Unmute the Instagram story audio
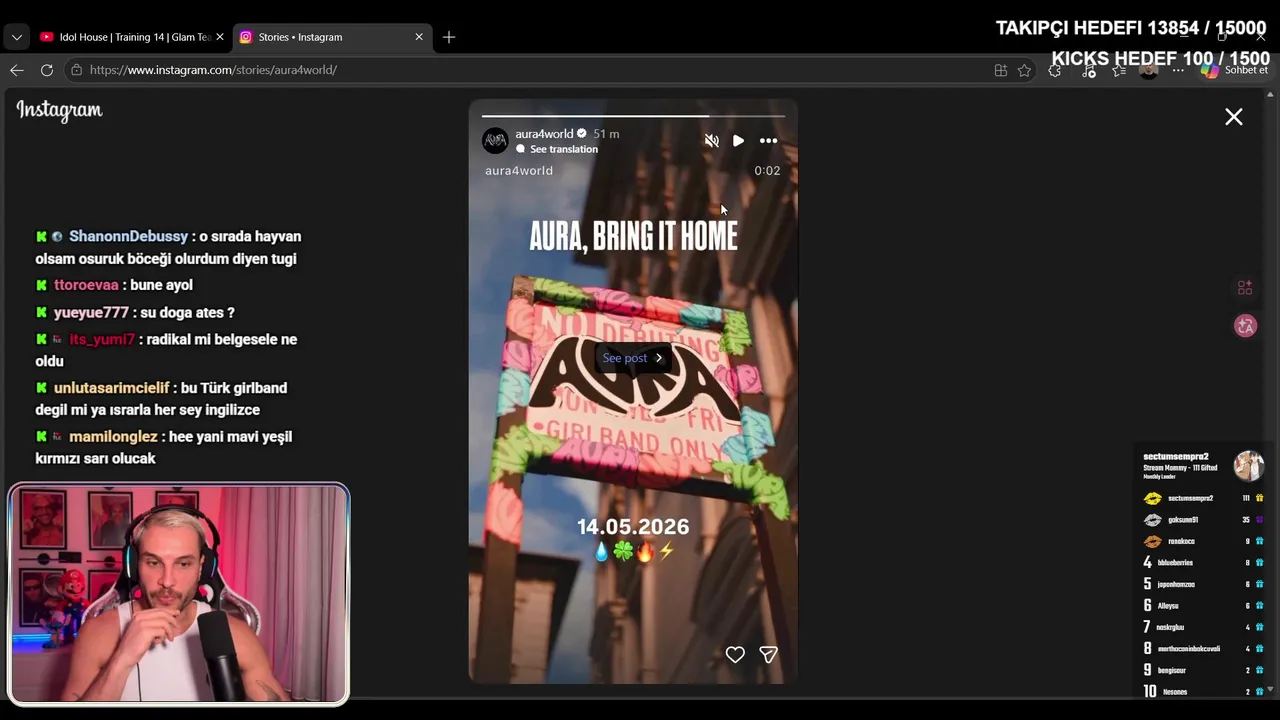Image resolution: width=1280 pixels, height=720 pixels. [711, 141]
